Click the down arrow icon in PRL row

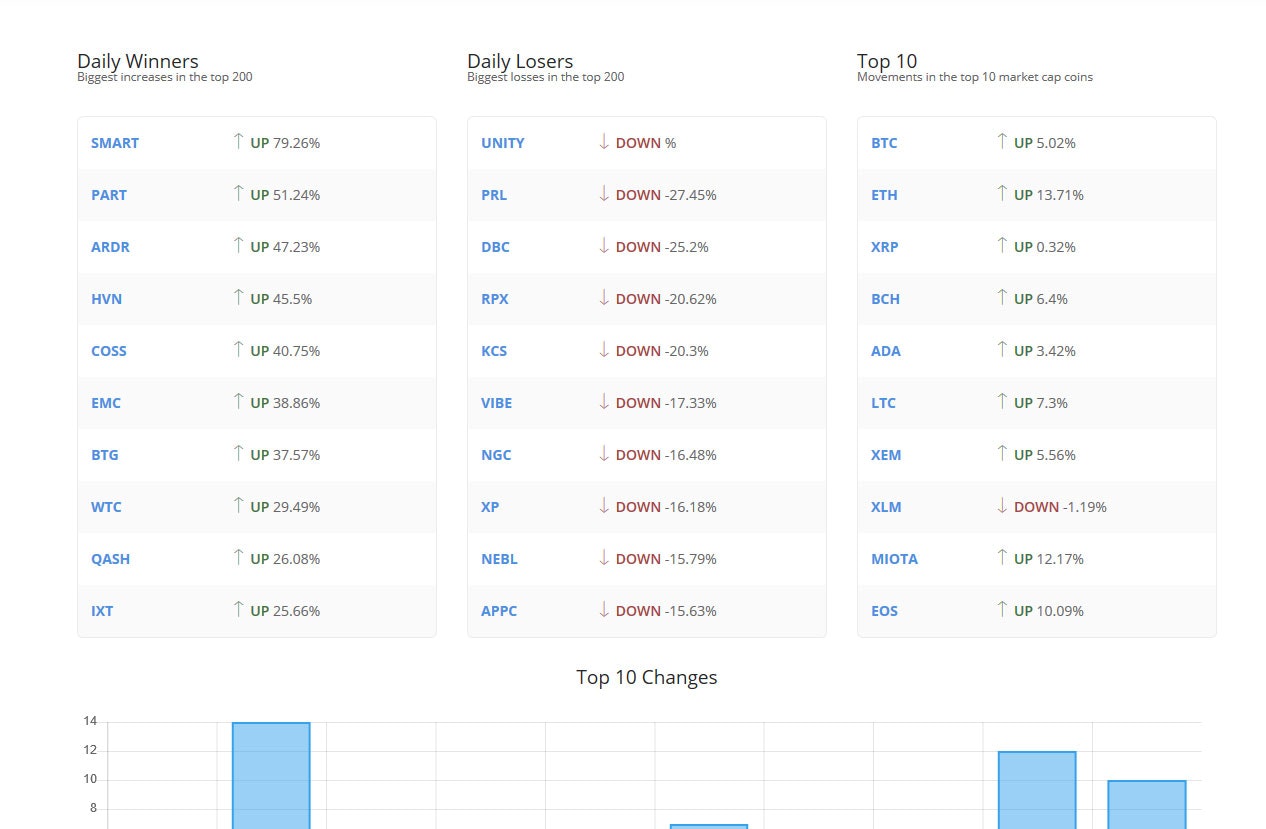click(604, 193)
